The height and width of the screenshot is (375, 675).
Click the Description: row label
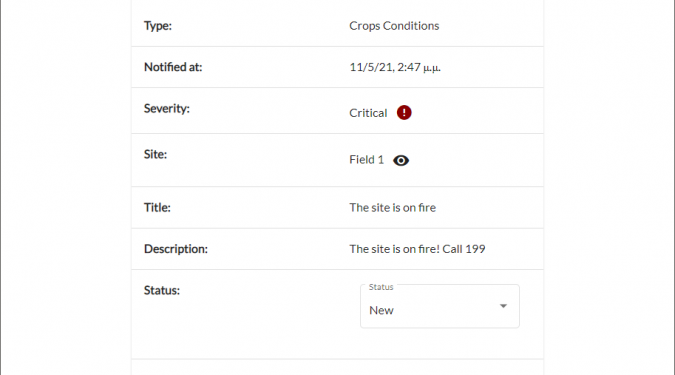176,249
